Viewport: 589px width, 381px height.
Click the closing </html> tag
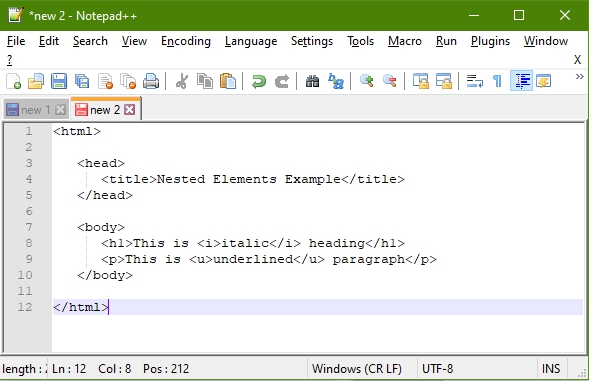pos(81,307)
